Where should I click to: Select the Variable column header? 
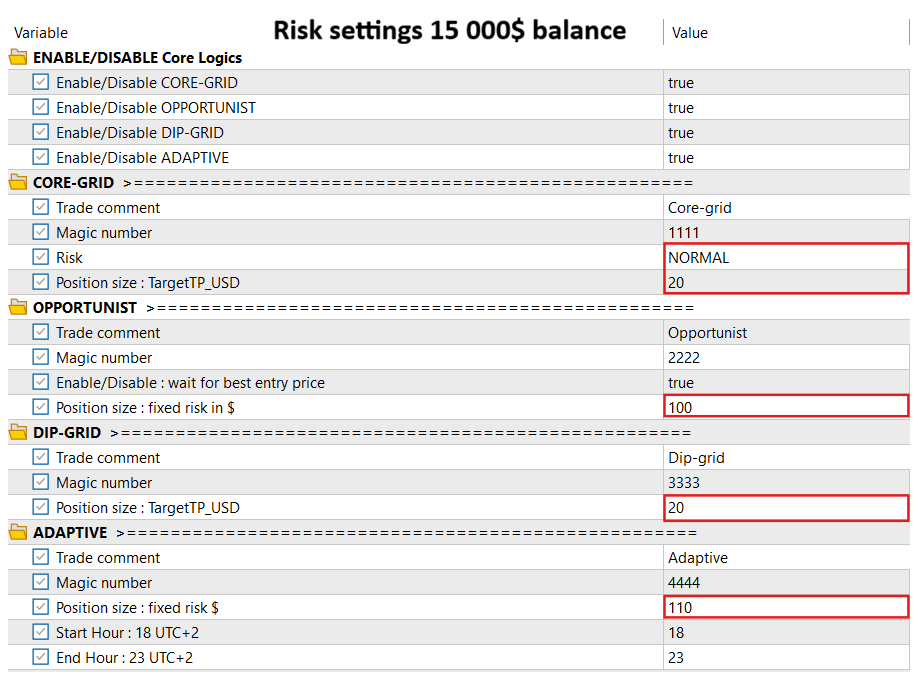[x=41, y=33]
